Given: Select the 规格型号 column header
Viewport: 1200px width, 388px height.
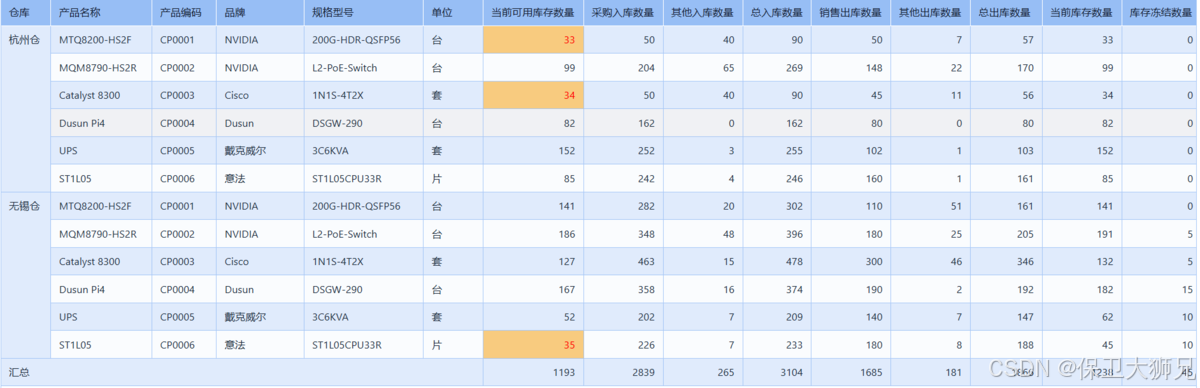Looking at the screenshot, I should tap(363, 13).
